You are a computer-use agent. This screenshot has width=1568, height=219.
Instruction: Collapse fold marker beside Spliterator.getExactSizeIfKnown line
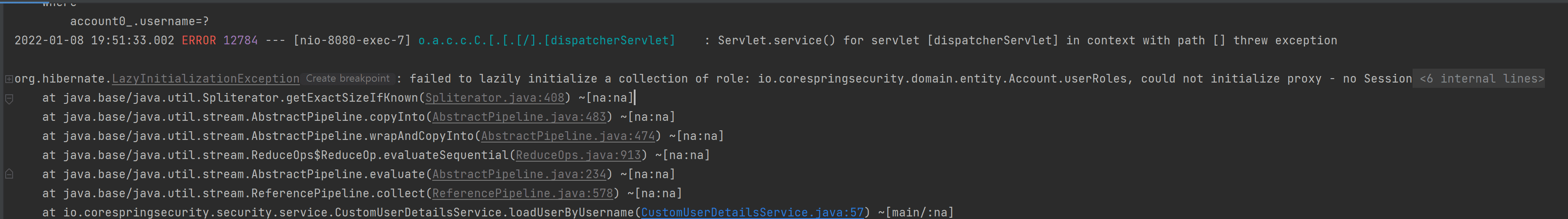[9, 99]
